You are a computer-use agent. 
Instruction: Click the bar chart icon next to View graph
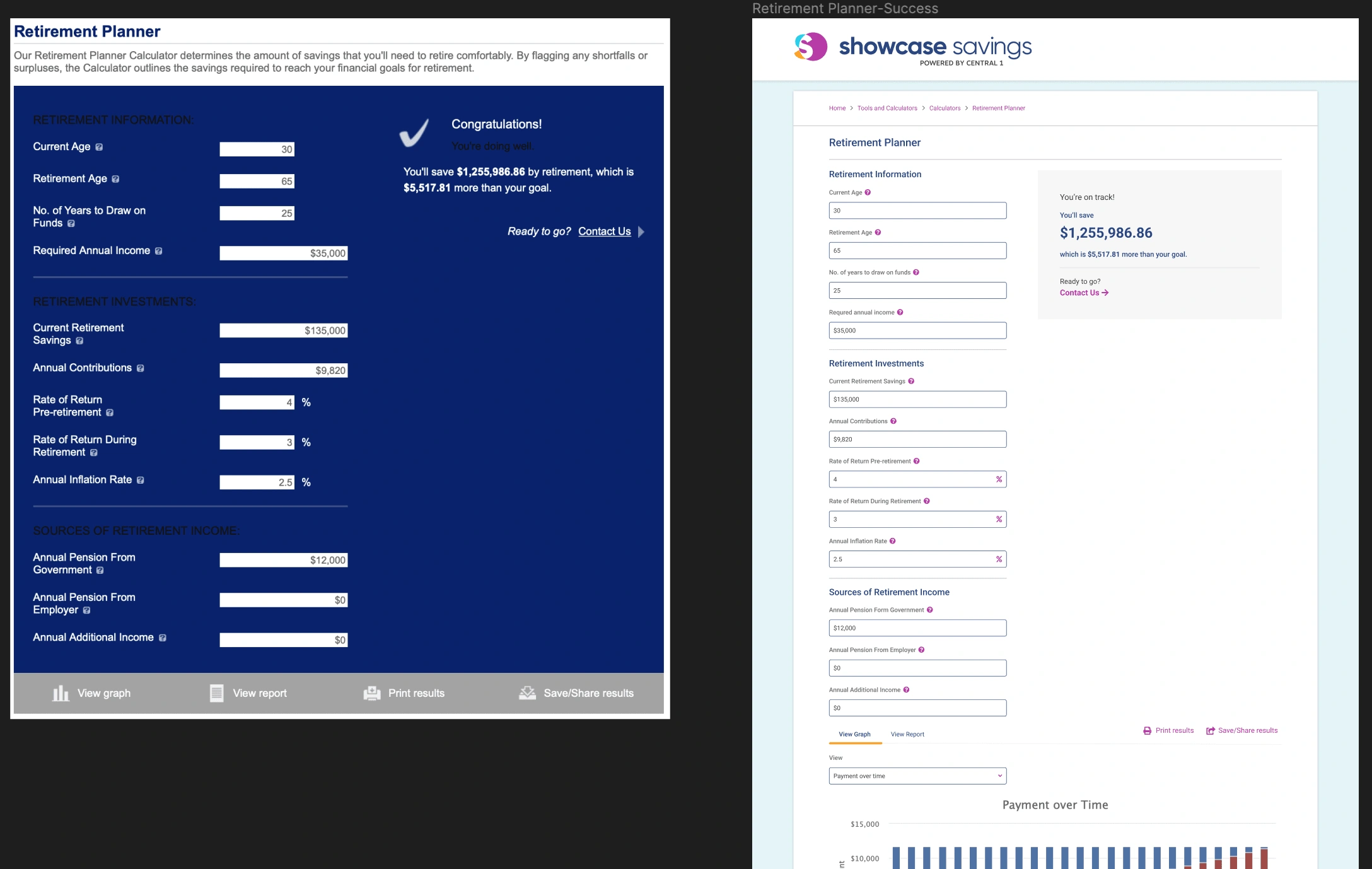(x=61, y=693)
